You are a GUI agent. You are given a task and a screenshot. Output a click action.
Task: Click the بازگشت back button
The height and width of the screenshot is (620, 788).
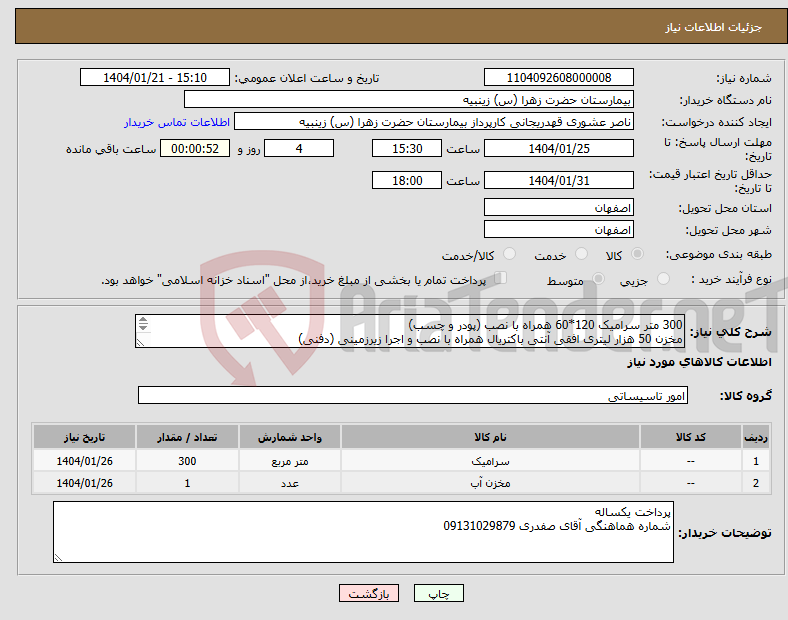[369, 593]
